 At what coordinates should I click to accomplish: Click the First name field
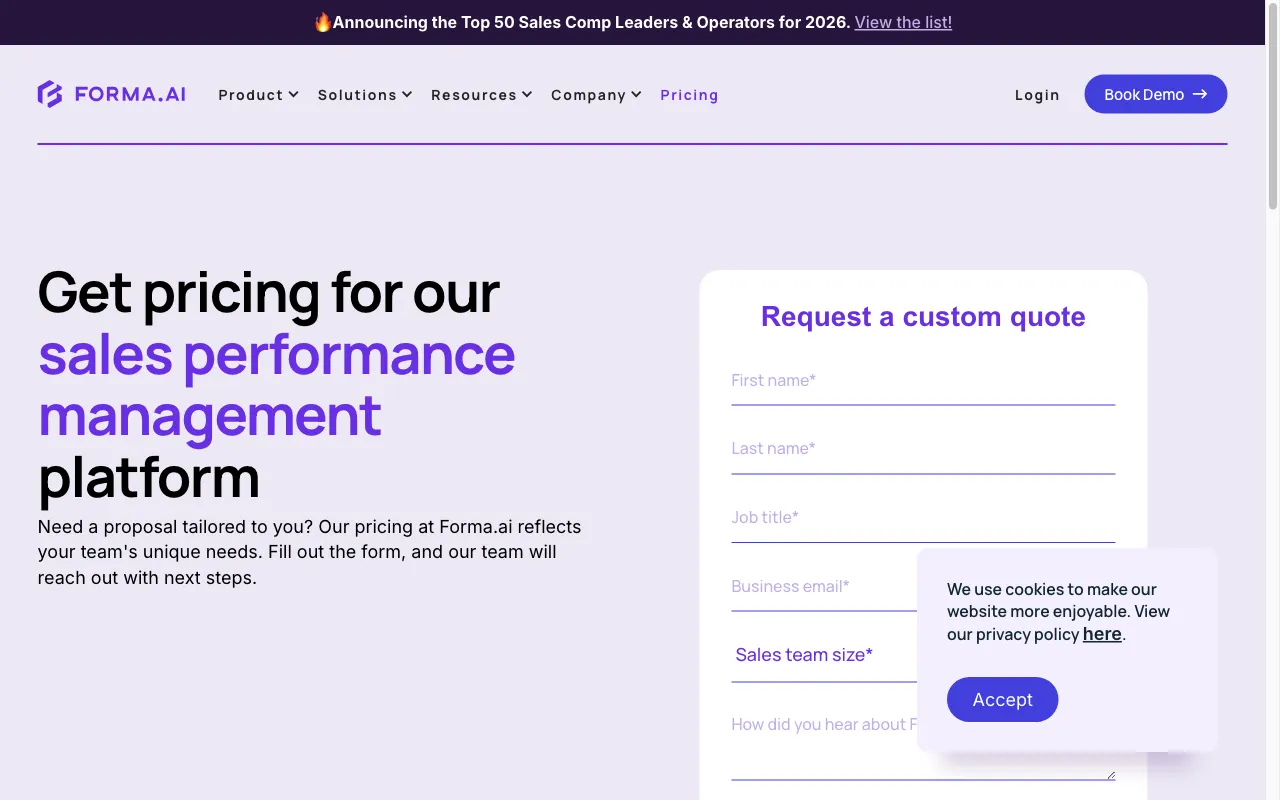[923, 382]
